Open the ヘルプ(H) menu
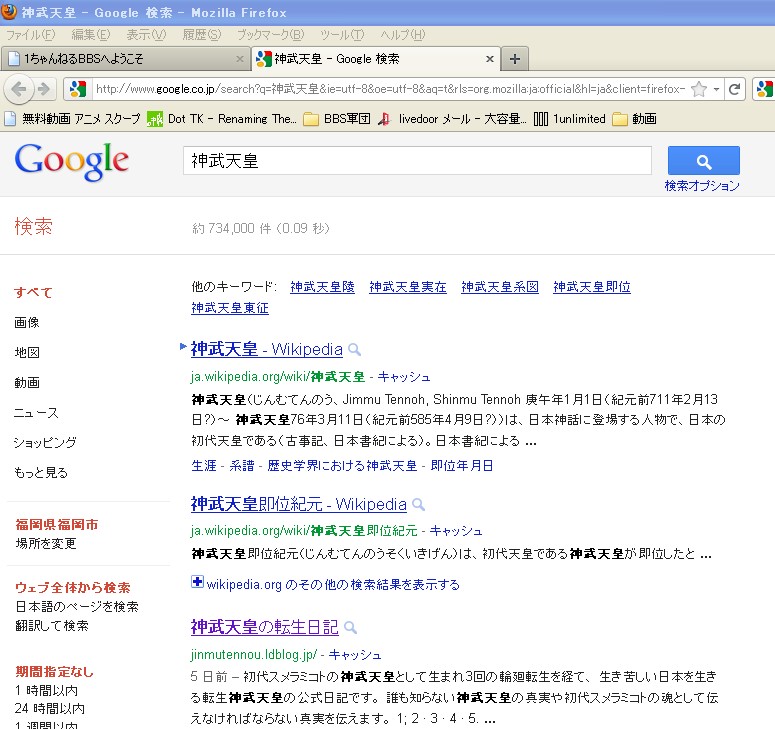The width and height of the screenshot is (775, 729). tap(403, 35)
